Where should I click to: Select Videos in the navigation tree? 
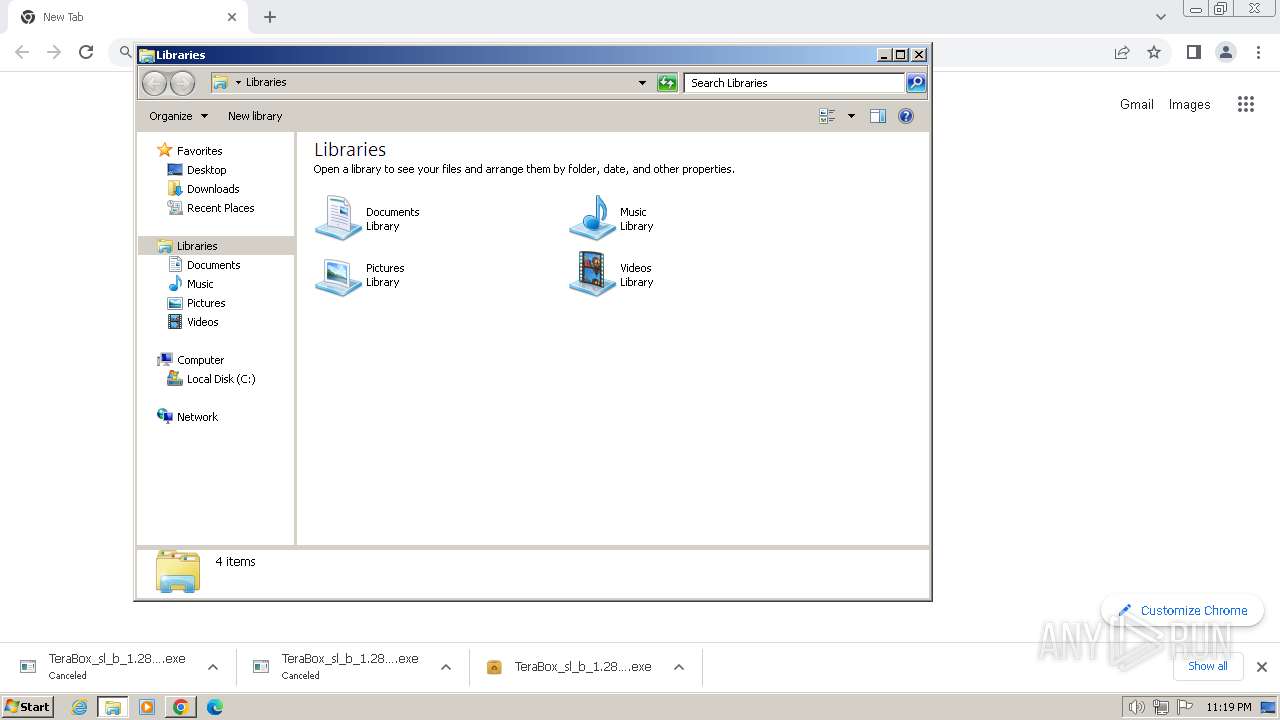pyautogui.click(x=202, y=322)
